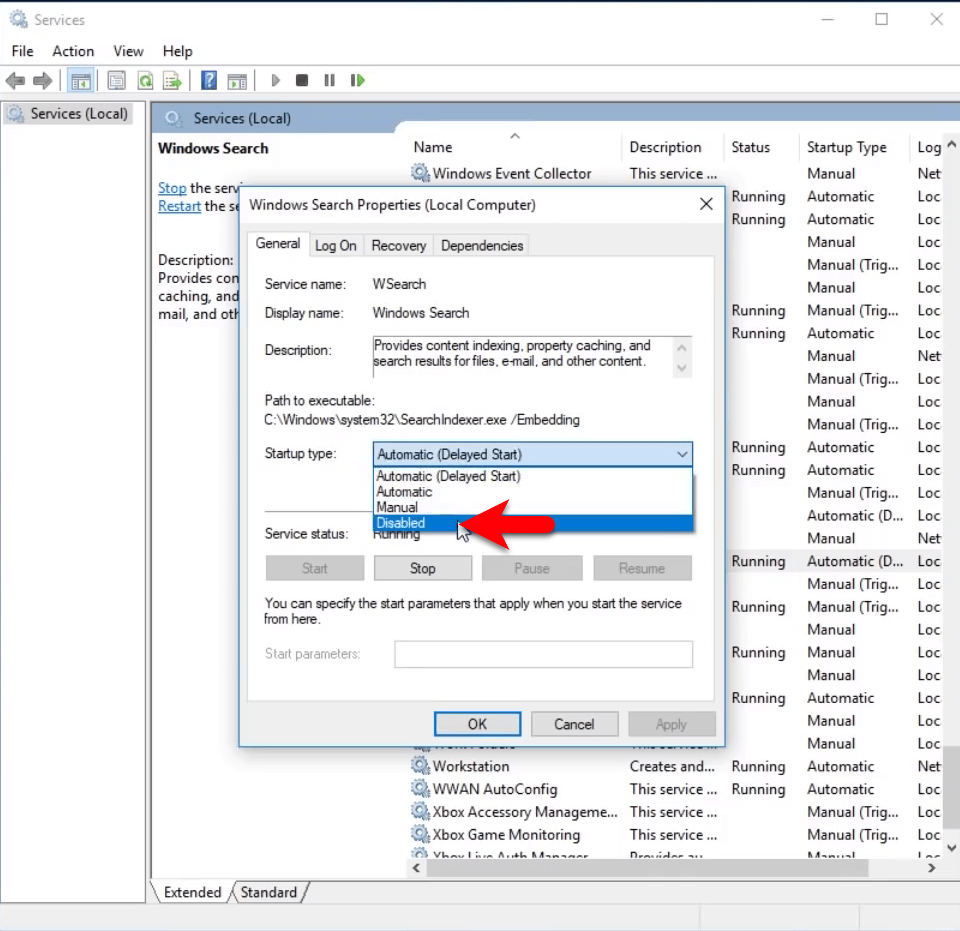Viewport: 960px width, 931px height.
Task: Switch to the Log On tab
Action: click(x=336, y=245)
